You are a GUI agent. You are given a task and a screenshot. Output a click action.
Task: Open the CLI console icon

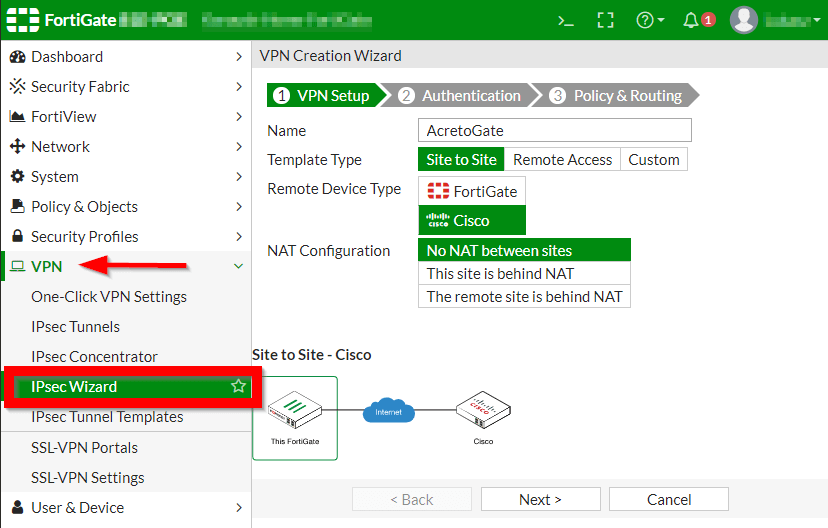(566, 21)
